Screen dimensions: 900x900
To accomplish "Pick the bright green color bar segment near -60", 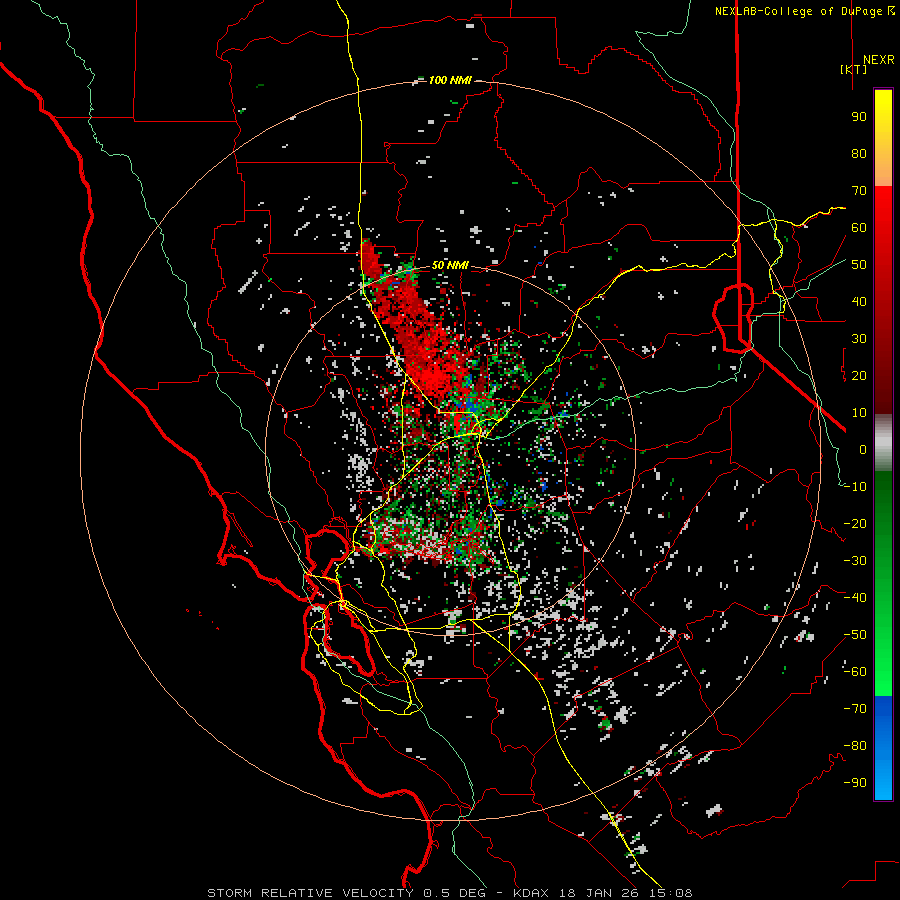I will pyautogui.click(x=883, y=672).
